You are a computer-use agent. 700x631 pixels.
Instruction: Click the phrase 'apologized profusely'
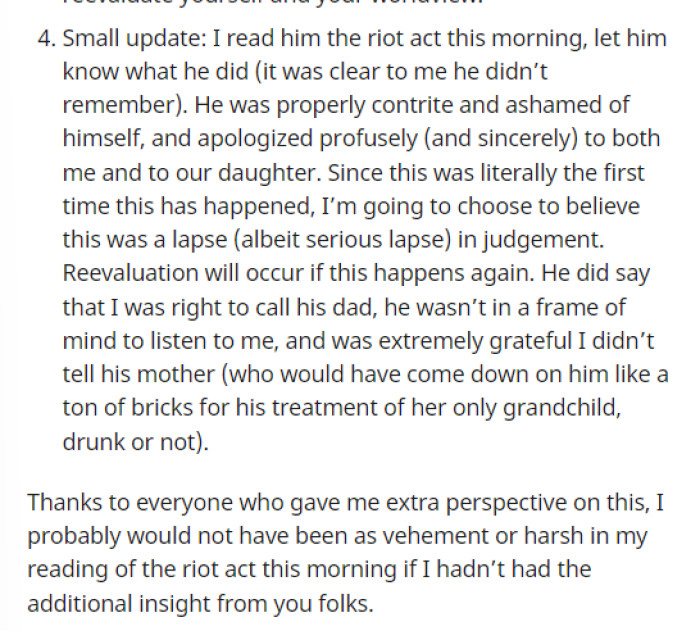tap(307, 139)
